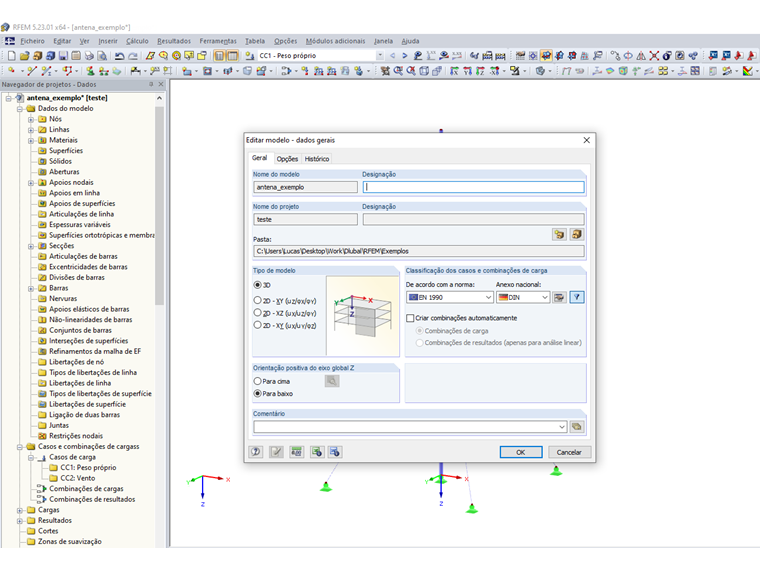Select CC1: Peso próprio tree item
This screenshot has width=760, height=570.
click(x=88, y=468)
